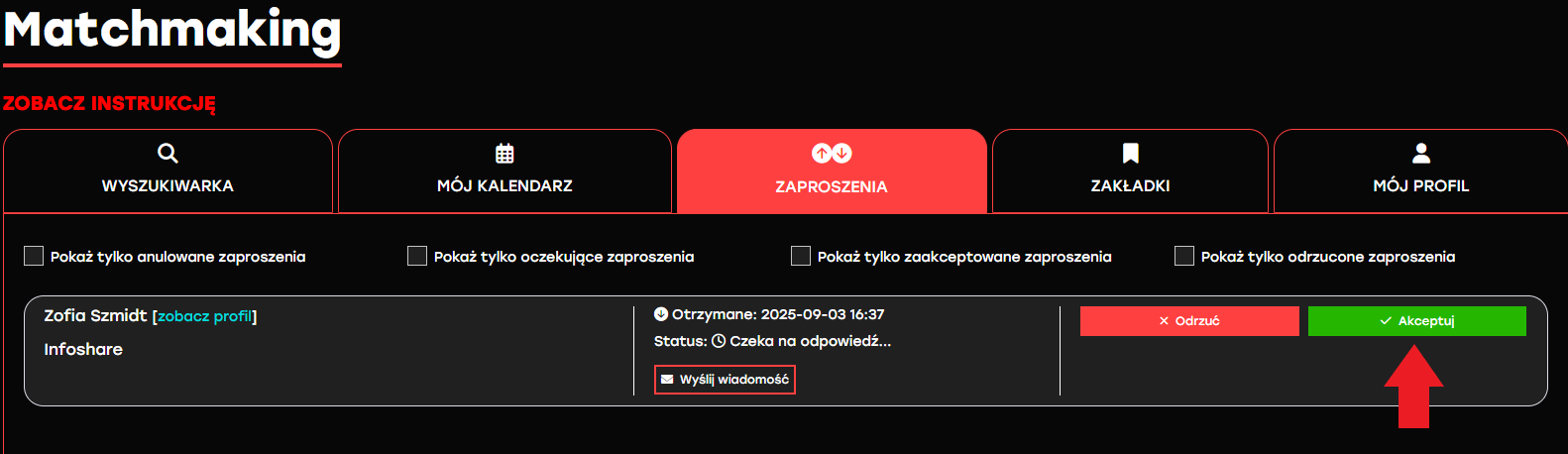Click the magnifying glass search icon
Image resolution: width=1568 pixels, height=454 pixels.
pos(168,153)
